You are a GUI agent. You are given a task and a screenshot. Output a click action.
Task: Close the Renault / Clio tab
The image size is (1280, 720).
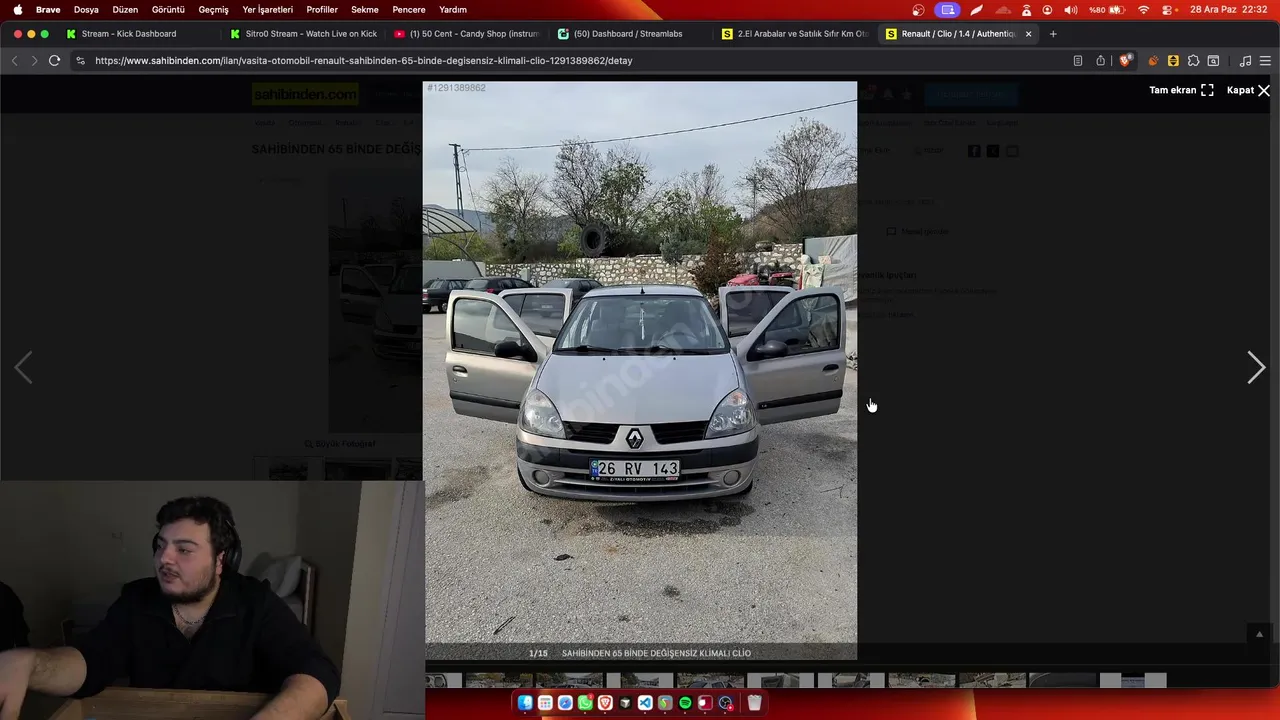click(1028, 34)
